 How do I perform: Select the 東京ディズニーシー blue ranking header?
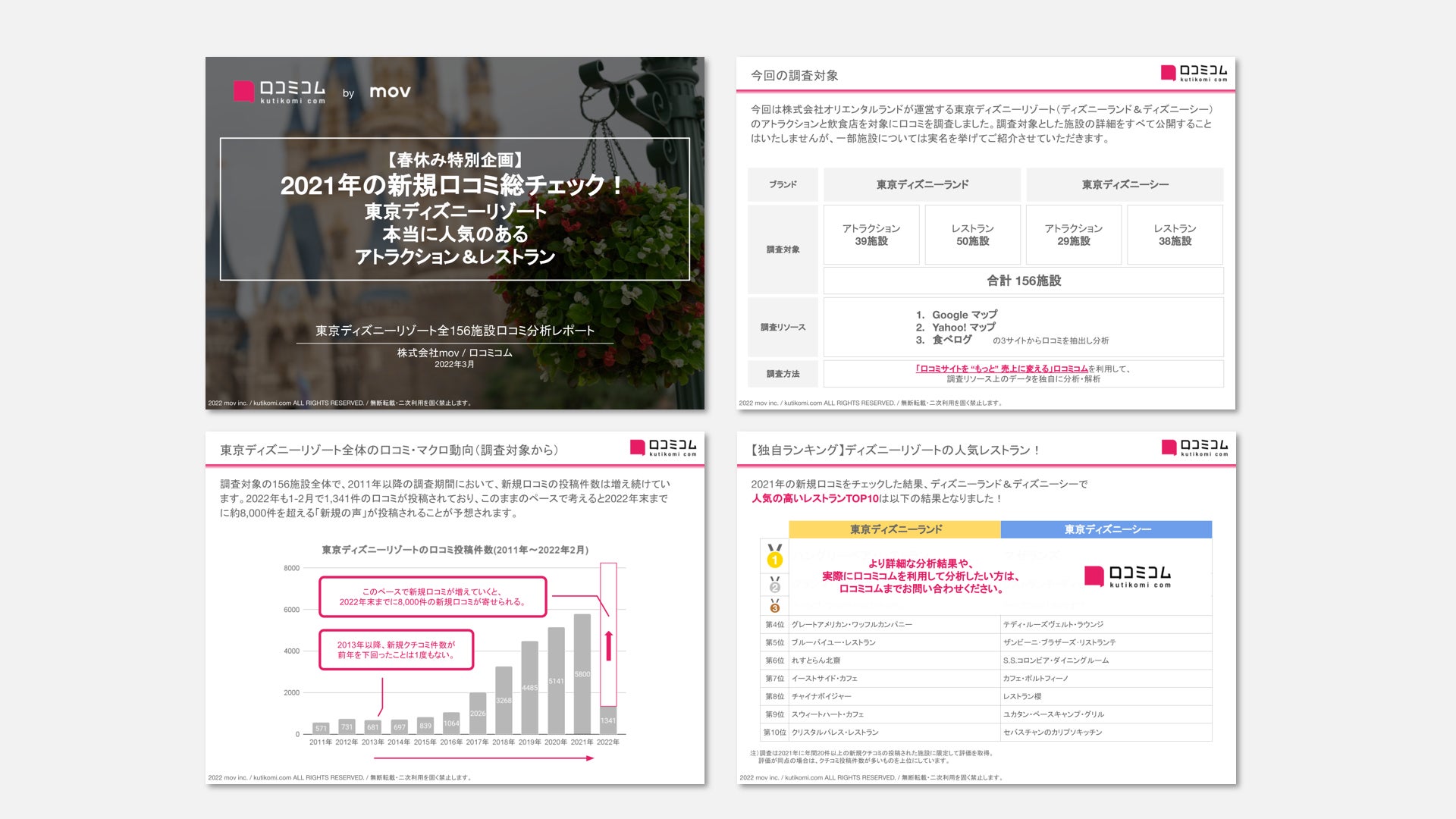1106,529
